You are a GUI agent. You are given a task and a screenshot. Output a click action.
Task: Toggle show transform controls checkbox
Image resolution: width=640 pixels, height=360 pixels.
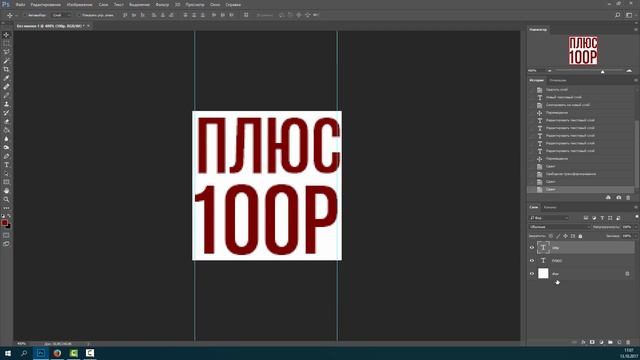pyautogui.click(x=79, y=15)
